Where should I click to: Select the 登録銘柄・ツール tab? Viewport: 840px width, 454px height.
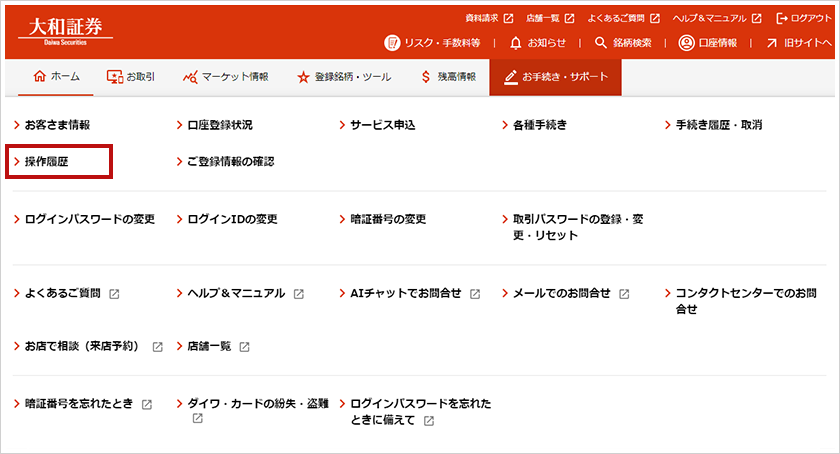(x=344, y=77)
